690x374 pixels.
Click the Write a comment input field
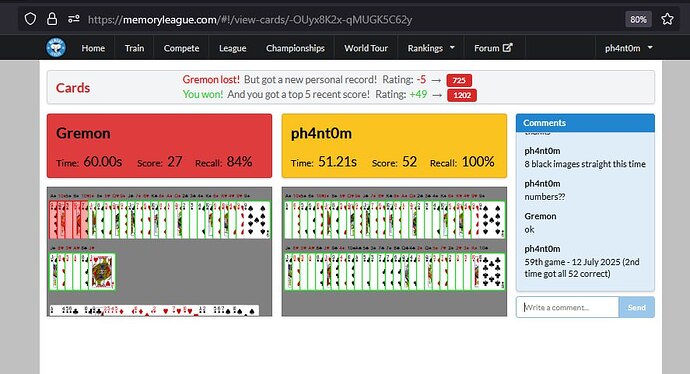coord(567,307)
